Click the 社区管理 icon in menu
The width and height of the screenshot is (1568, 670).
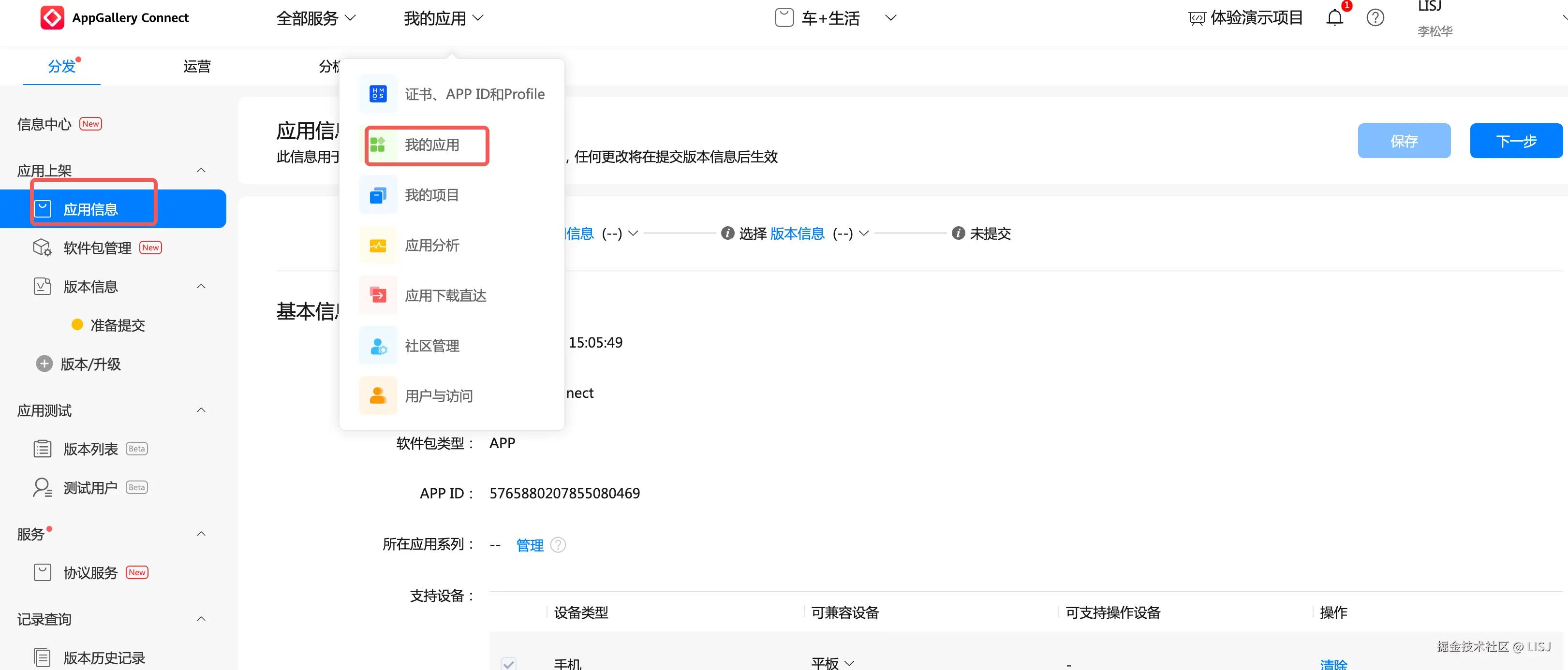tap(378, 346)
